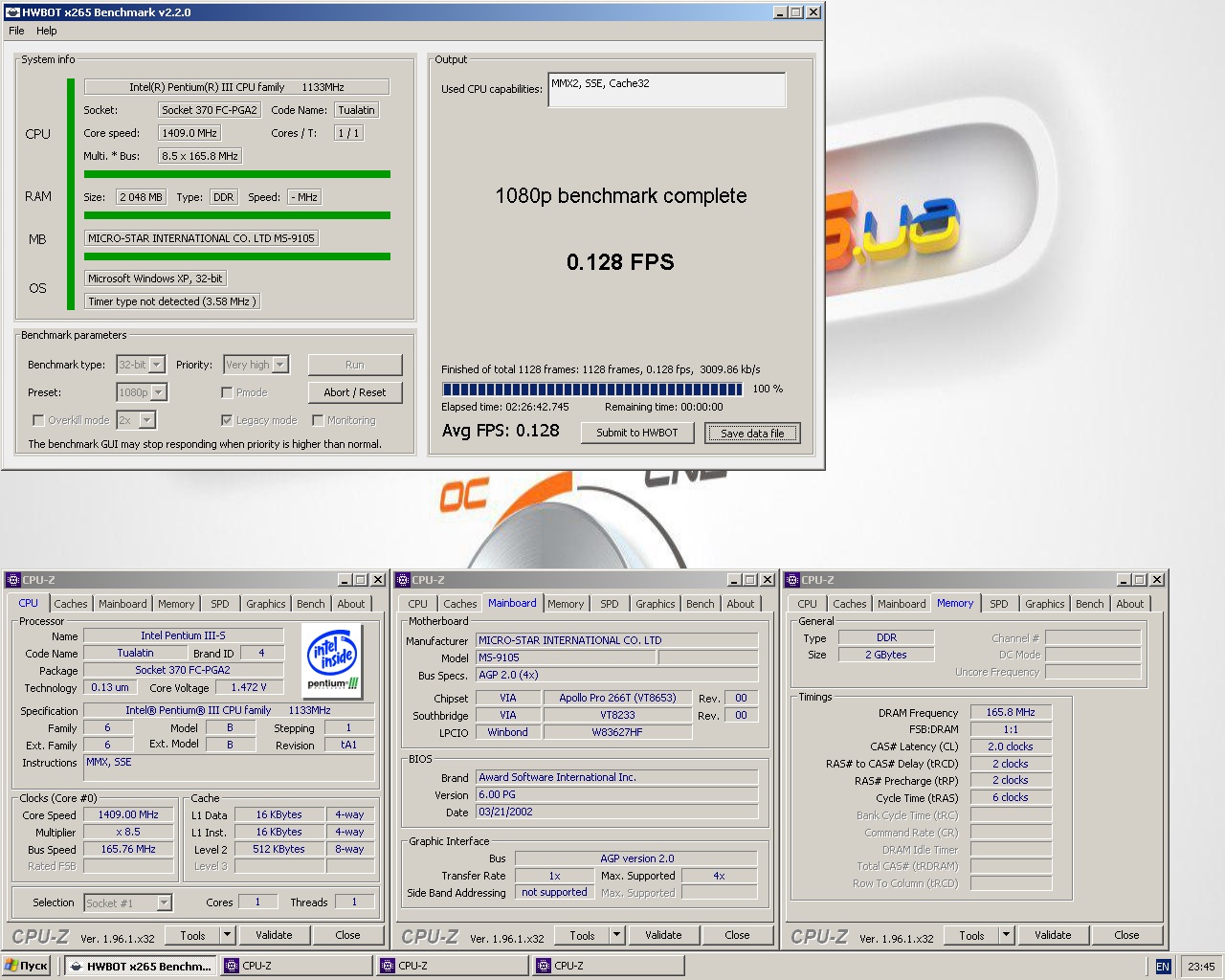This screenshot has height=980, width=1225.
Task: Click the Abort / Reset button
Action: [355, 392]
